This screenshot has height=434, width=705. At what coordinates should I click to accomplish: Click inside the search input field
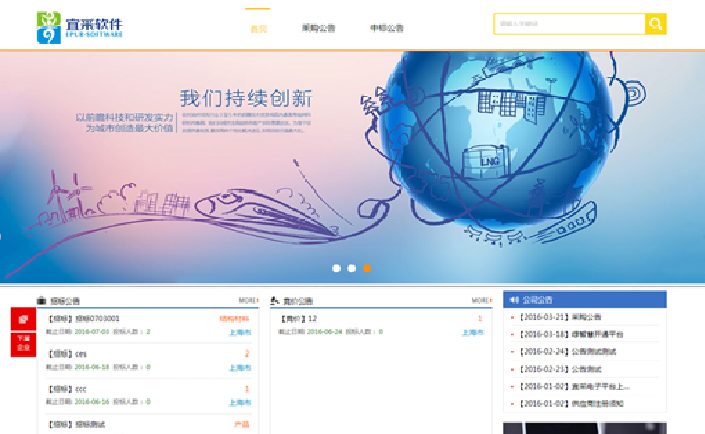pos(568,24)
